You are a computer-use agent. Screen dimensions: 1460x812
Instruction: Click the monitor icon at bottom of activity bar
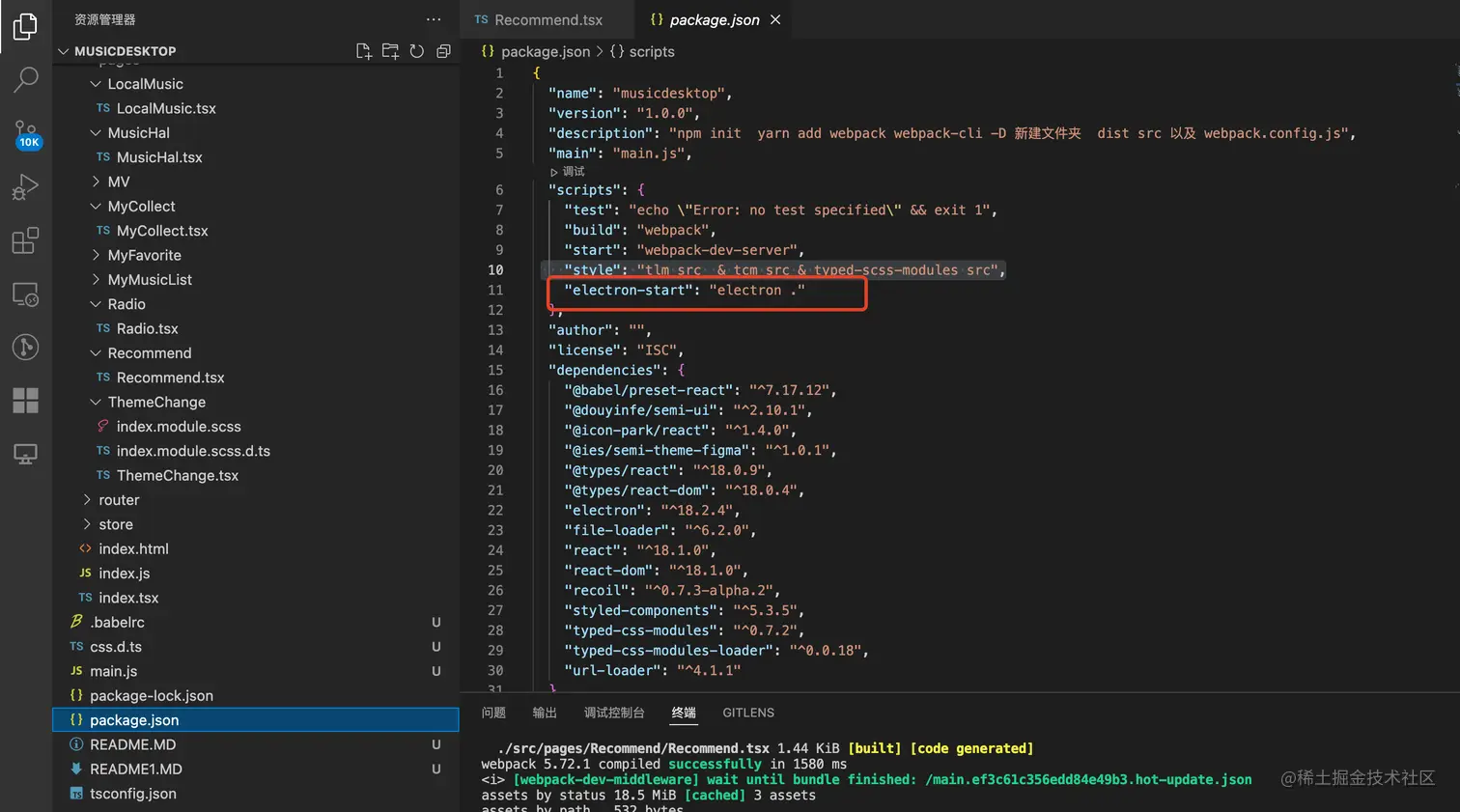coord(25,454)
